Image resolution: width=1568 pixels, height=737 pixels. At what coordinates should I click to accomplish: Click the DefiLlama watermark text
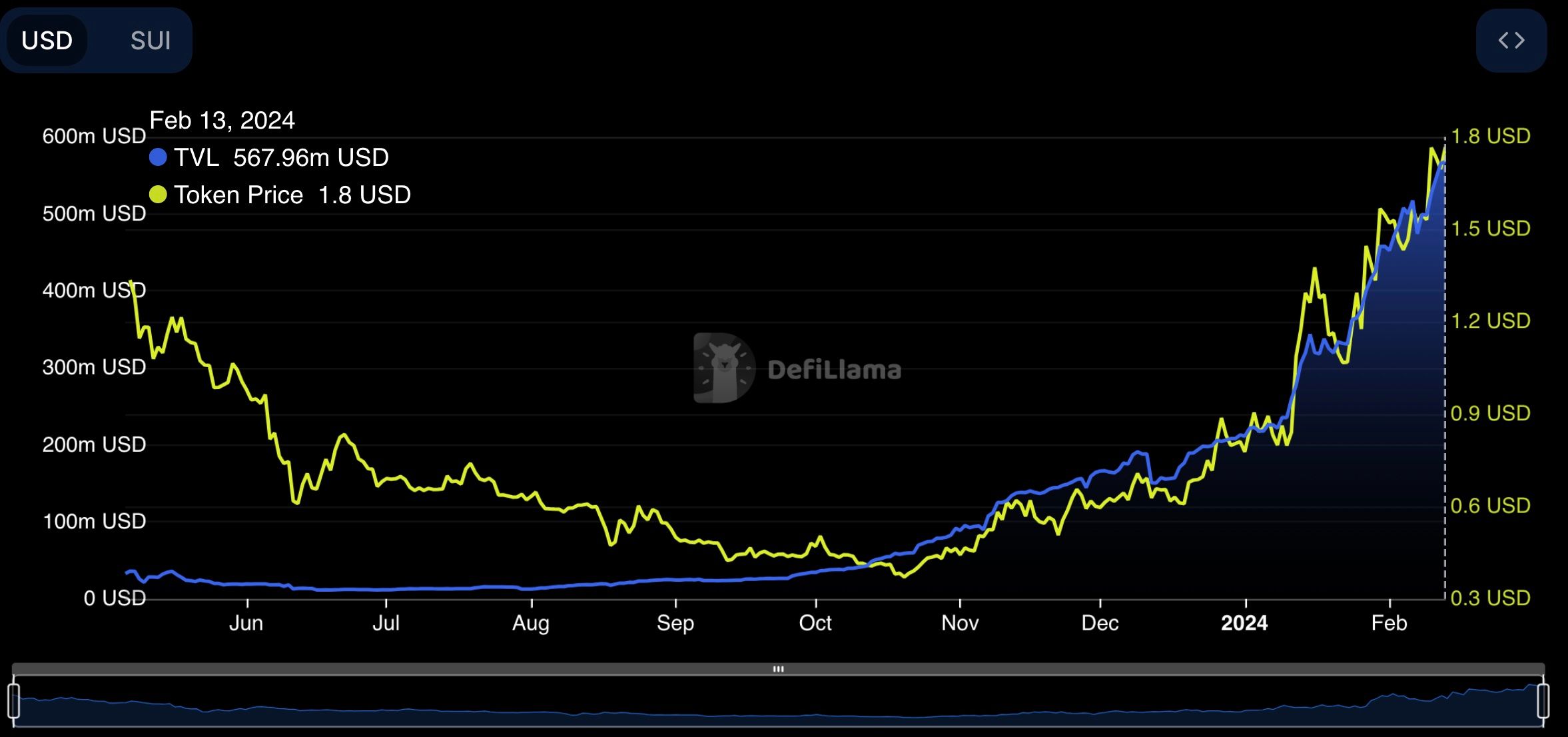(834, 370)
